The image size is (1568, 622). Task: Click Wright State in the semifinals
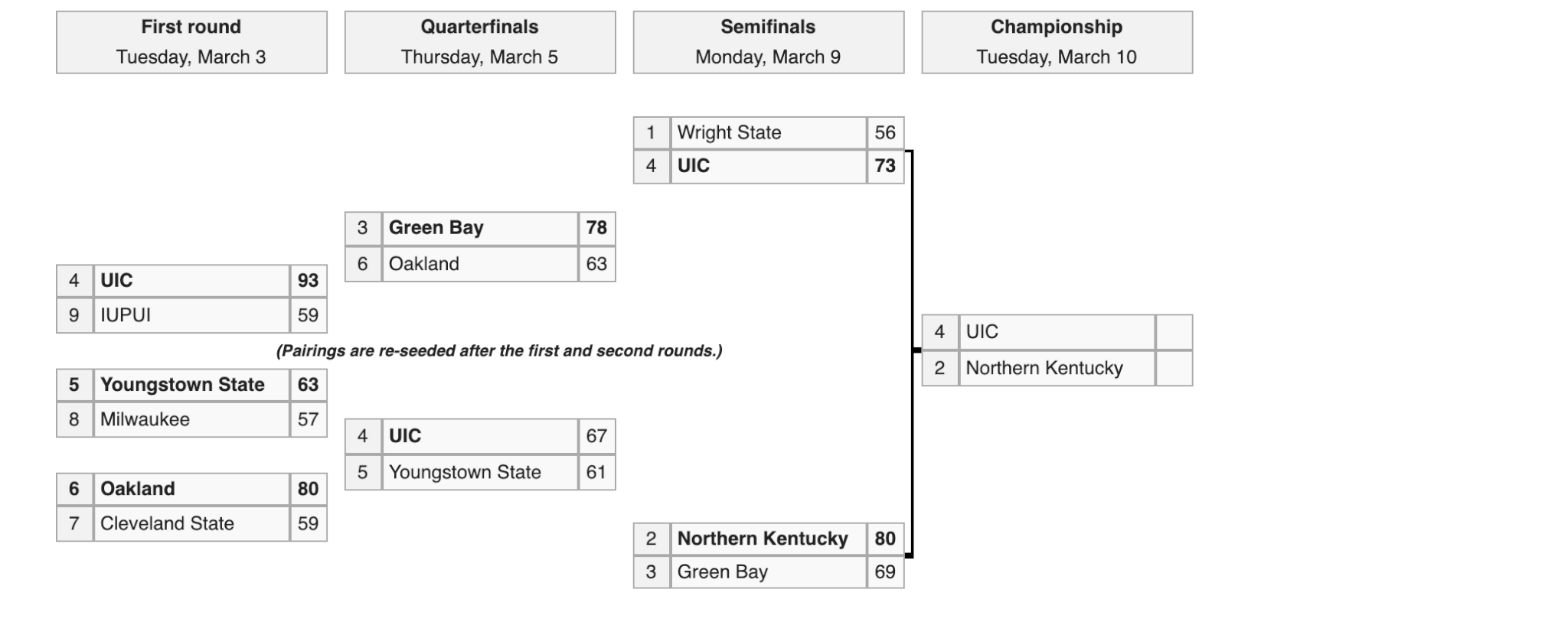769,132
